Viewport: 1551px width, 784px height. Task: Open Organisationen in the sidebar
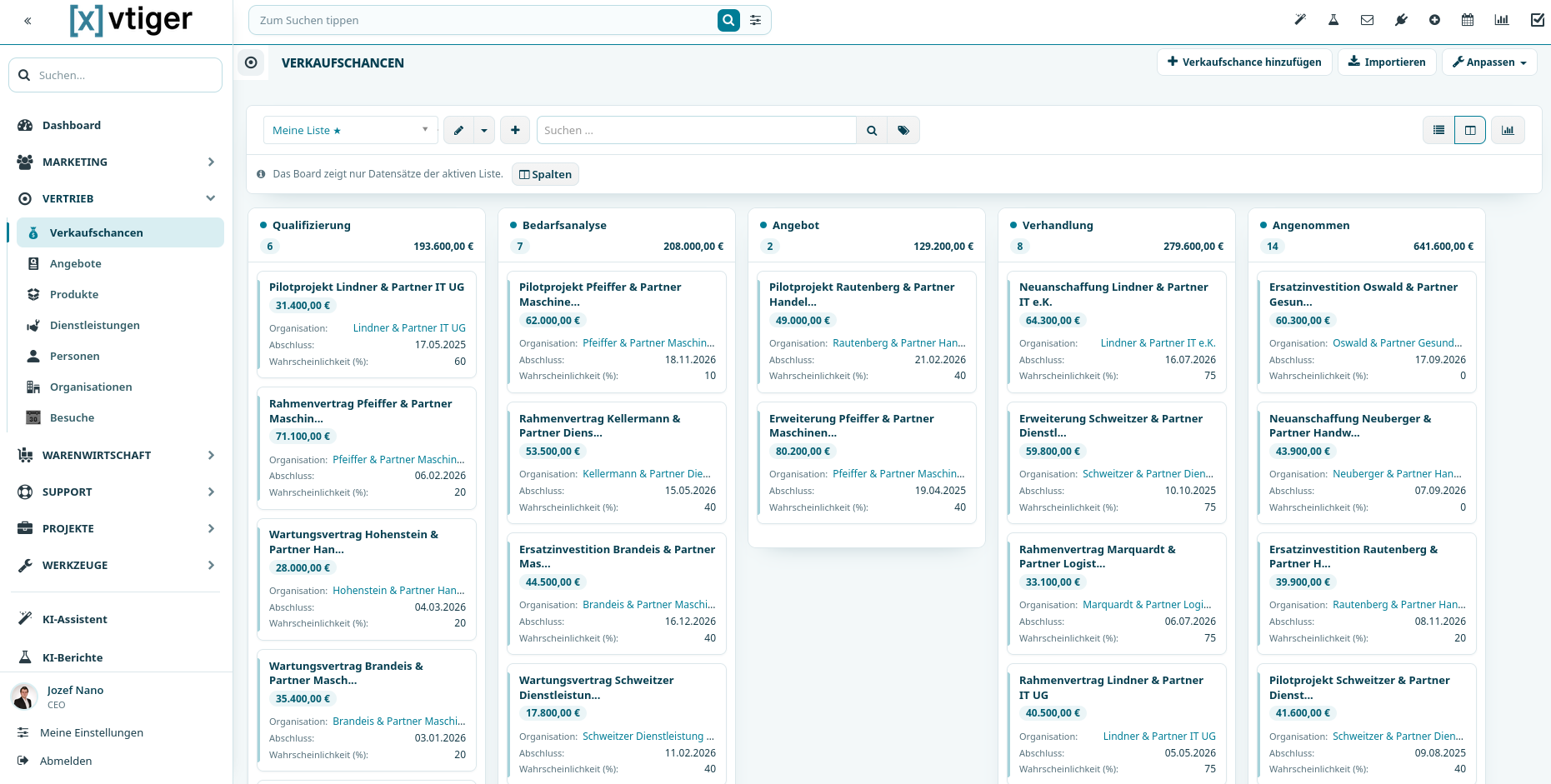[91, 387]
